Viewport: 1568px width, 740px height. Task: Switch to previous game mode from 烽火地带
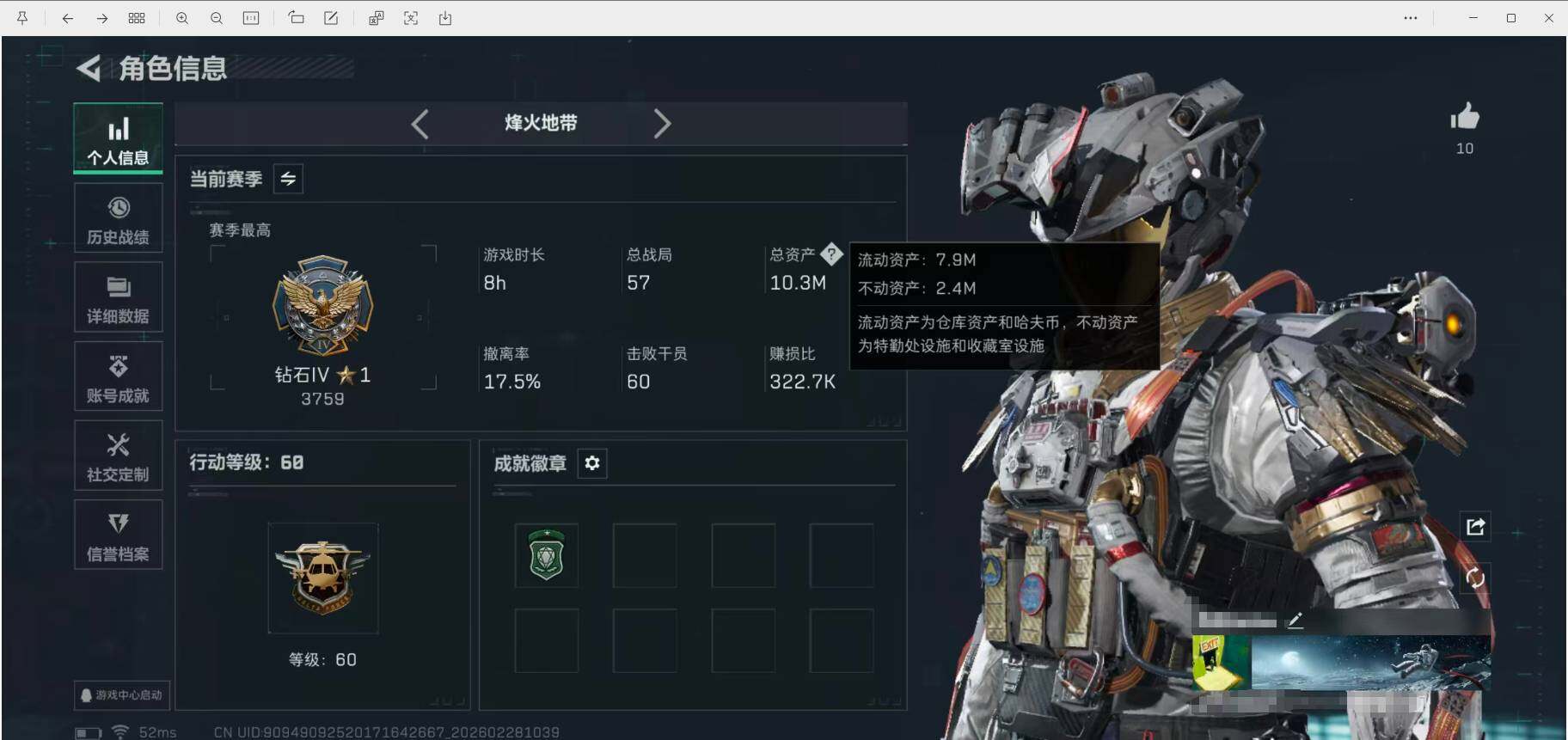tap(420, 124)
